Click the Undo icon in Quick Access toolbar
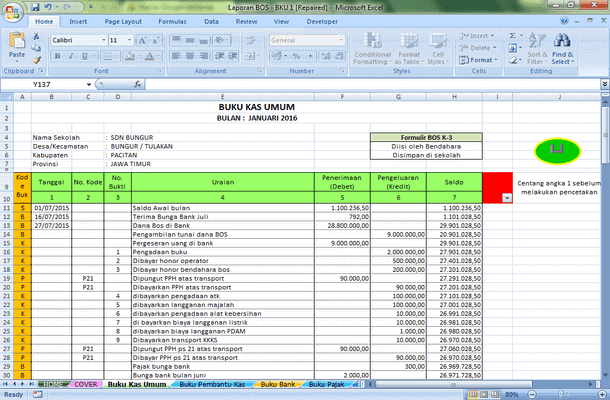 (x=48, y=7)
